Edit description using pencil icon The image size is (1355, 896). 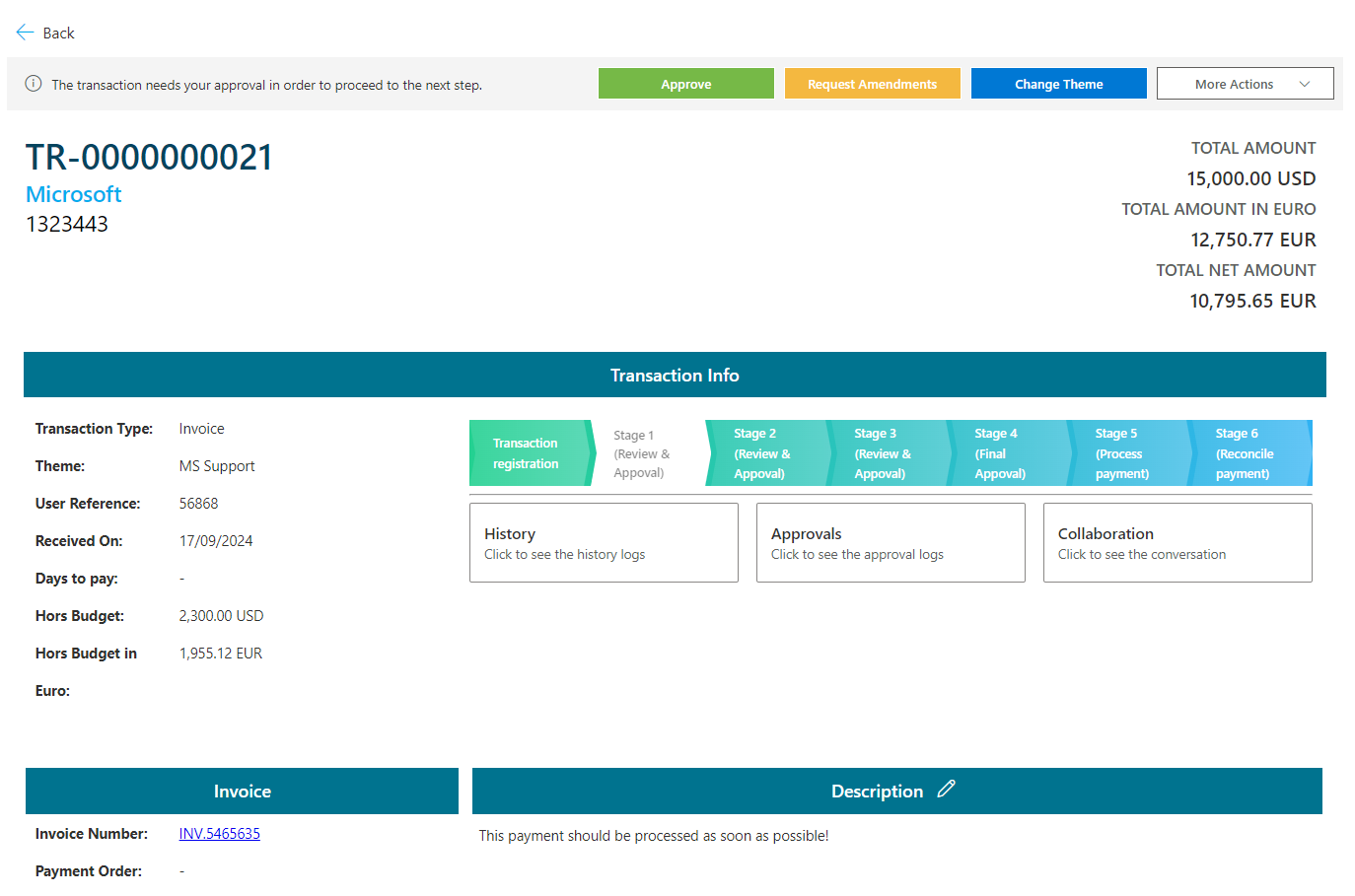click(x=946, y=790)
